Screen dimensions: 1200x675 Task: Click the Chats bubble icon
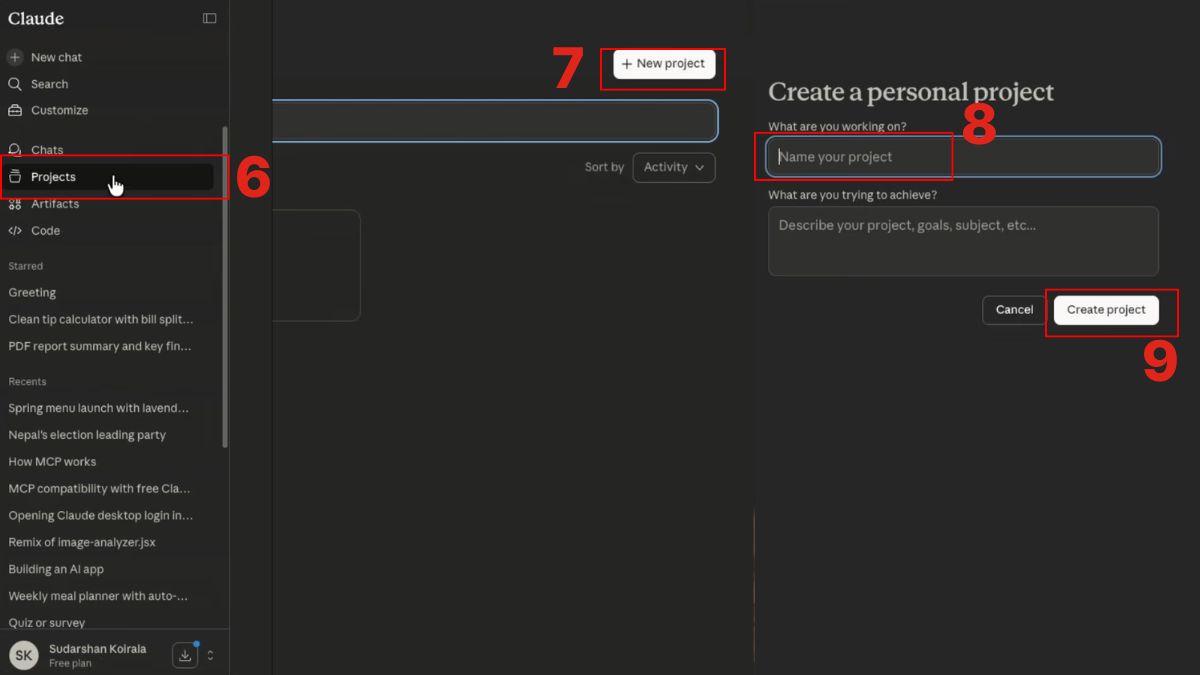[x=15, y=150]
